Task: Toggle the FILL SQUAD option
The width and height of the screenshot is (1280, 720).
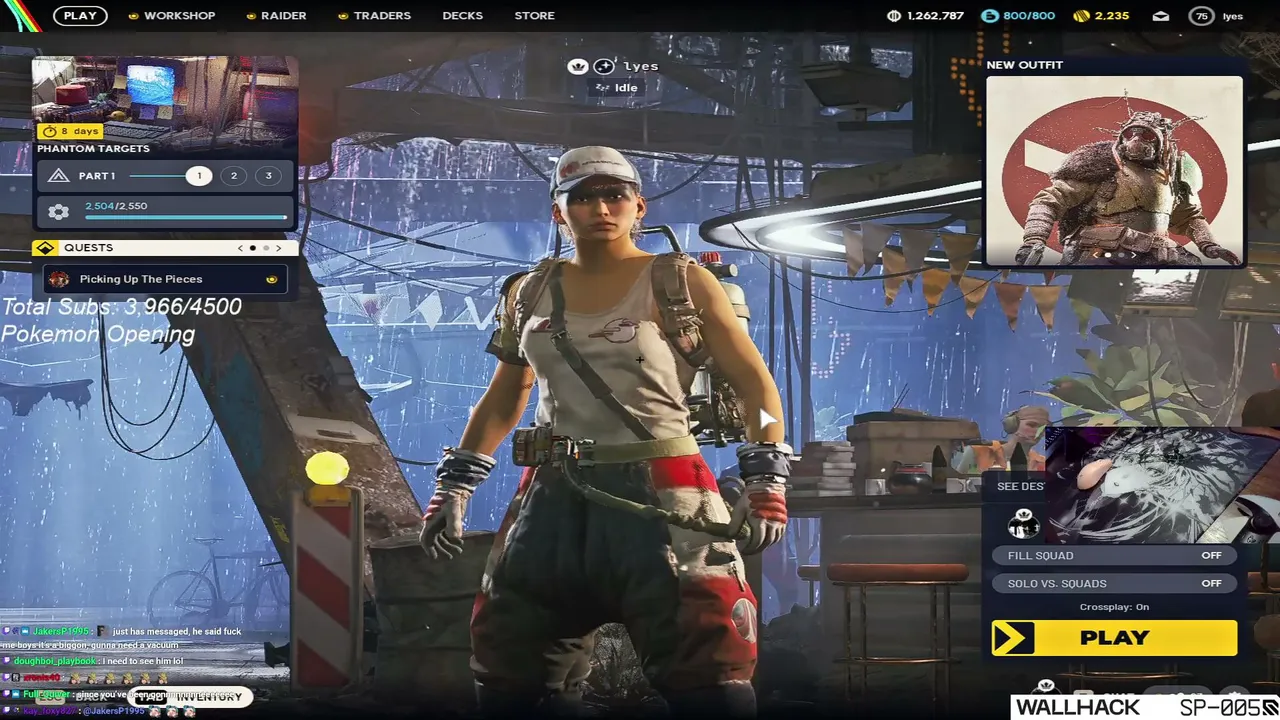Action: click(1114, 556)
